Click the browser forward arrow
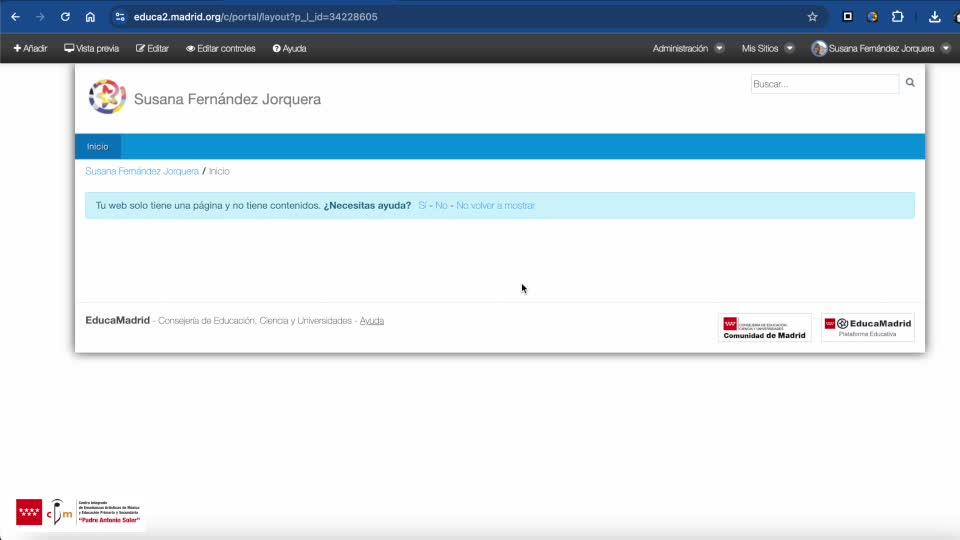Screen dimensions: 960x540 point(40,17)
